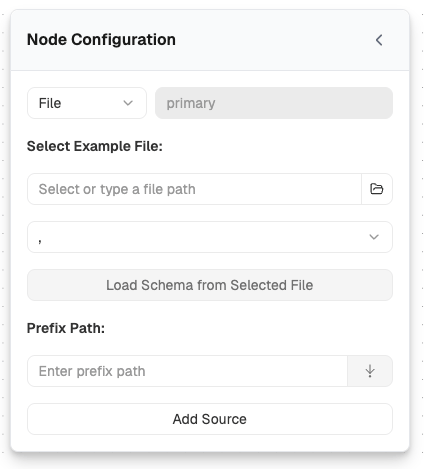Click the Node Configuration title
This screenshot has width=424, height=469.
(x=101, y=40)
